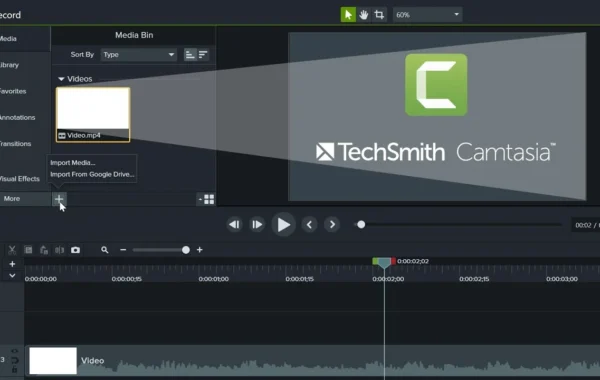Select the Video.mp4 thumbnail
This screenshot has height=380, width=600.
[x=93, y=114]
